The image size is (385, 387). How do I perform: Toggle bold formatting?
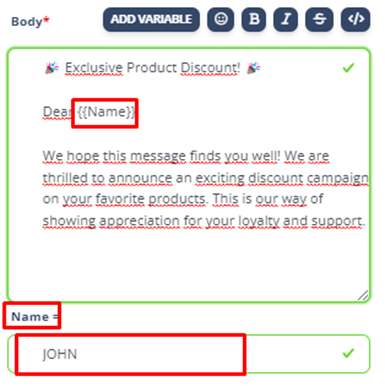click(254, 19)
